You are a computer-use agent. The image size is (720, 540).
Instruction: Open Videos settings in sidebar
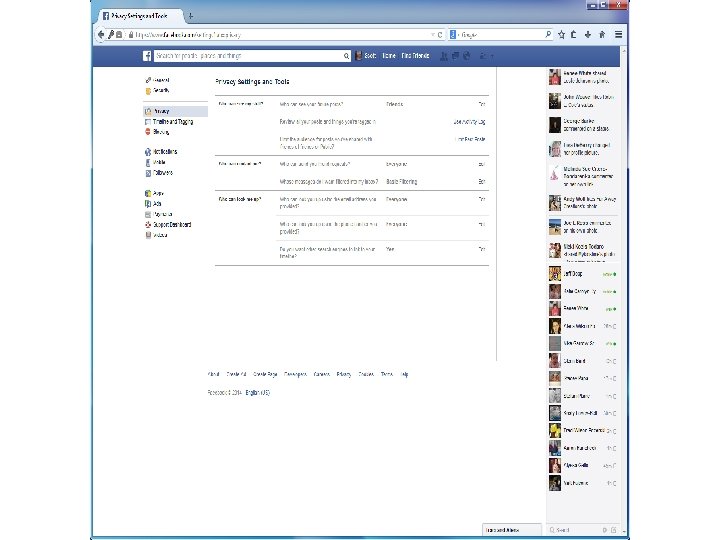[x=156, y=235]
